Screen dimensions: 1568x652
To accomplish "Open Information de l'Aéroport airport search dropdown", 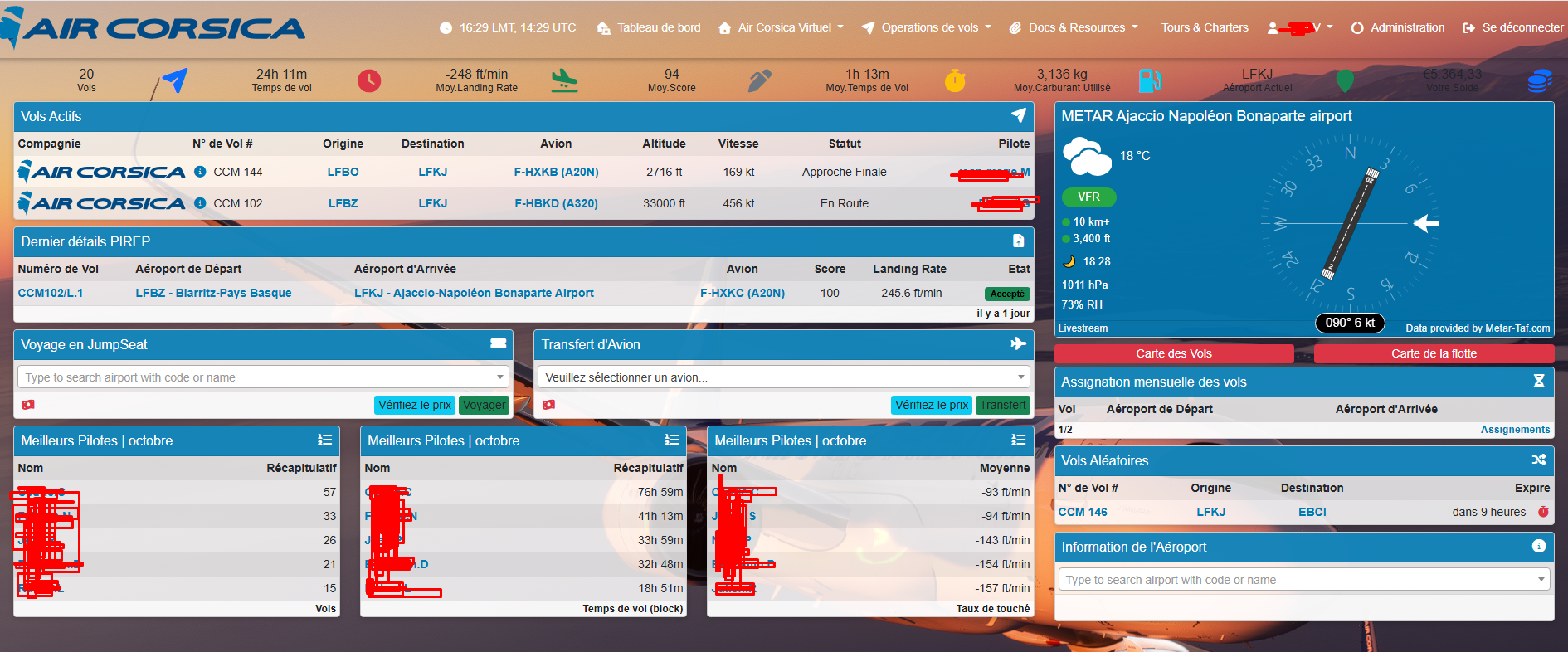I will point(1303,580).
